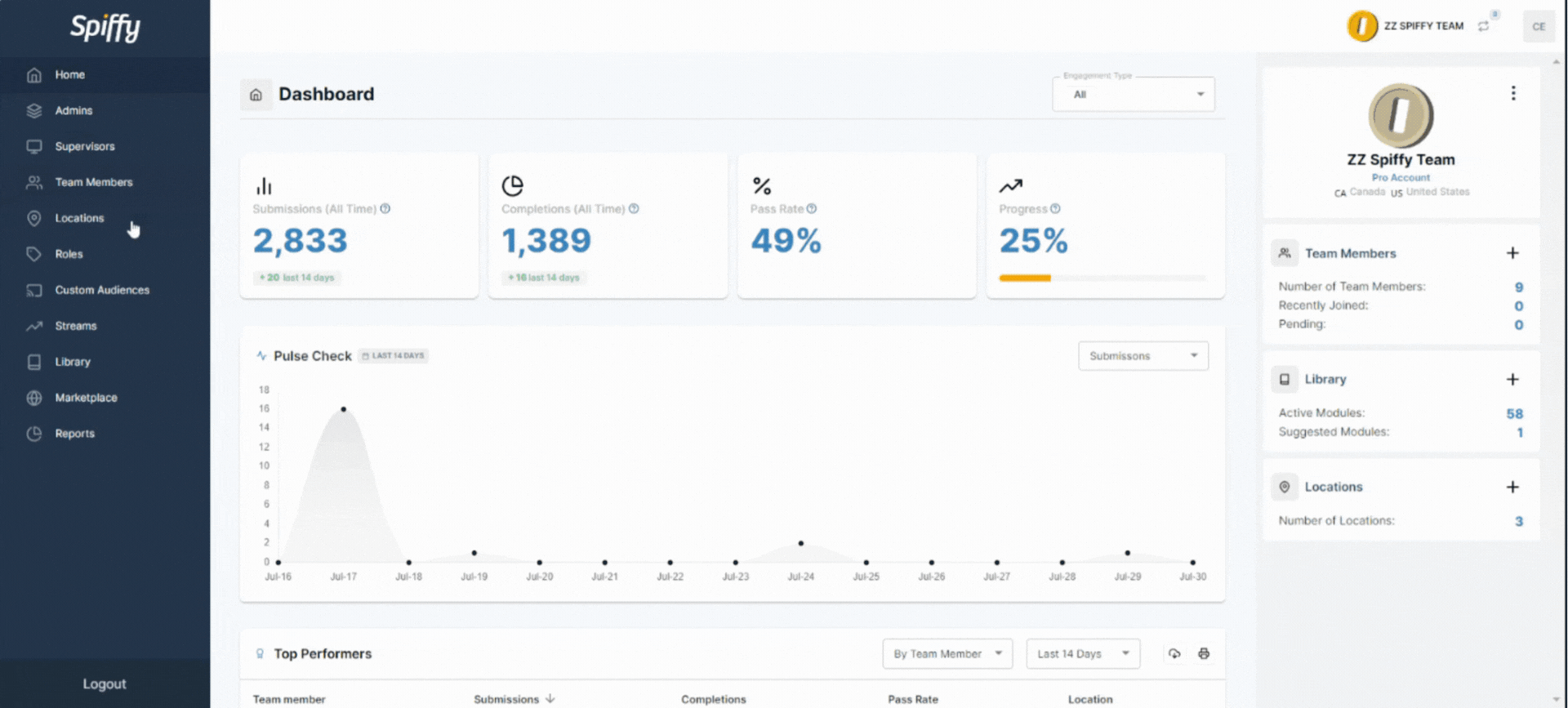
Task: Open the By Team Member dropdown
Action: (947, 654)
